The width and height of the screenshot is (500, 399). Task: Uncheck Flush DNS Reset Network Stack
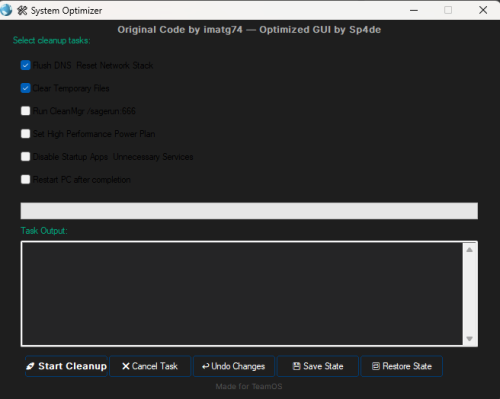pos(25,65)
